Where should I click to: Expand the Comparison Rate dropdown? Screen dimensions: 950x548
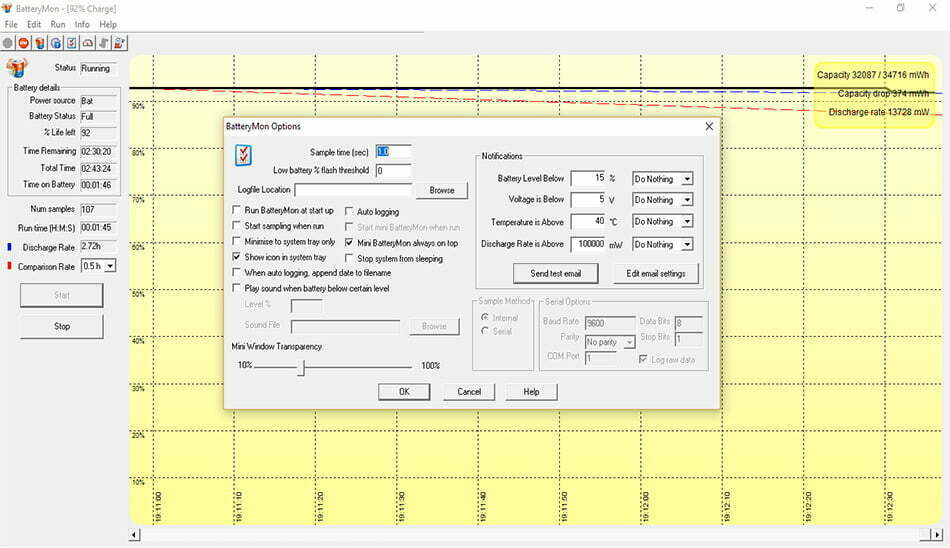click(110, 266)
